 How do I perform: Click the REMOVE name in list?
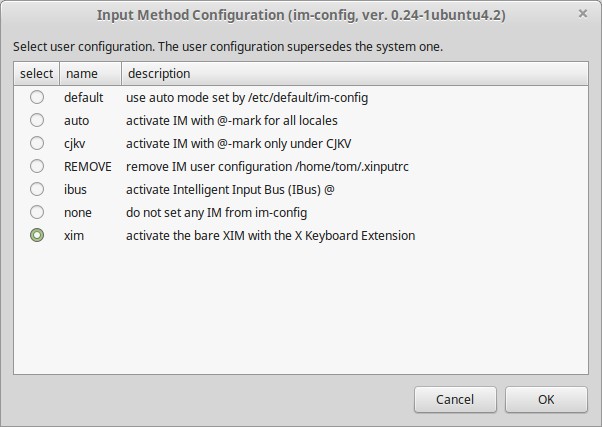click(88, 167)
